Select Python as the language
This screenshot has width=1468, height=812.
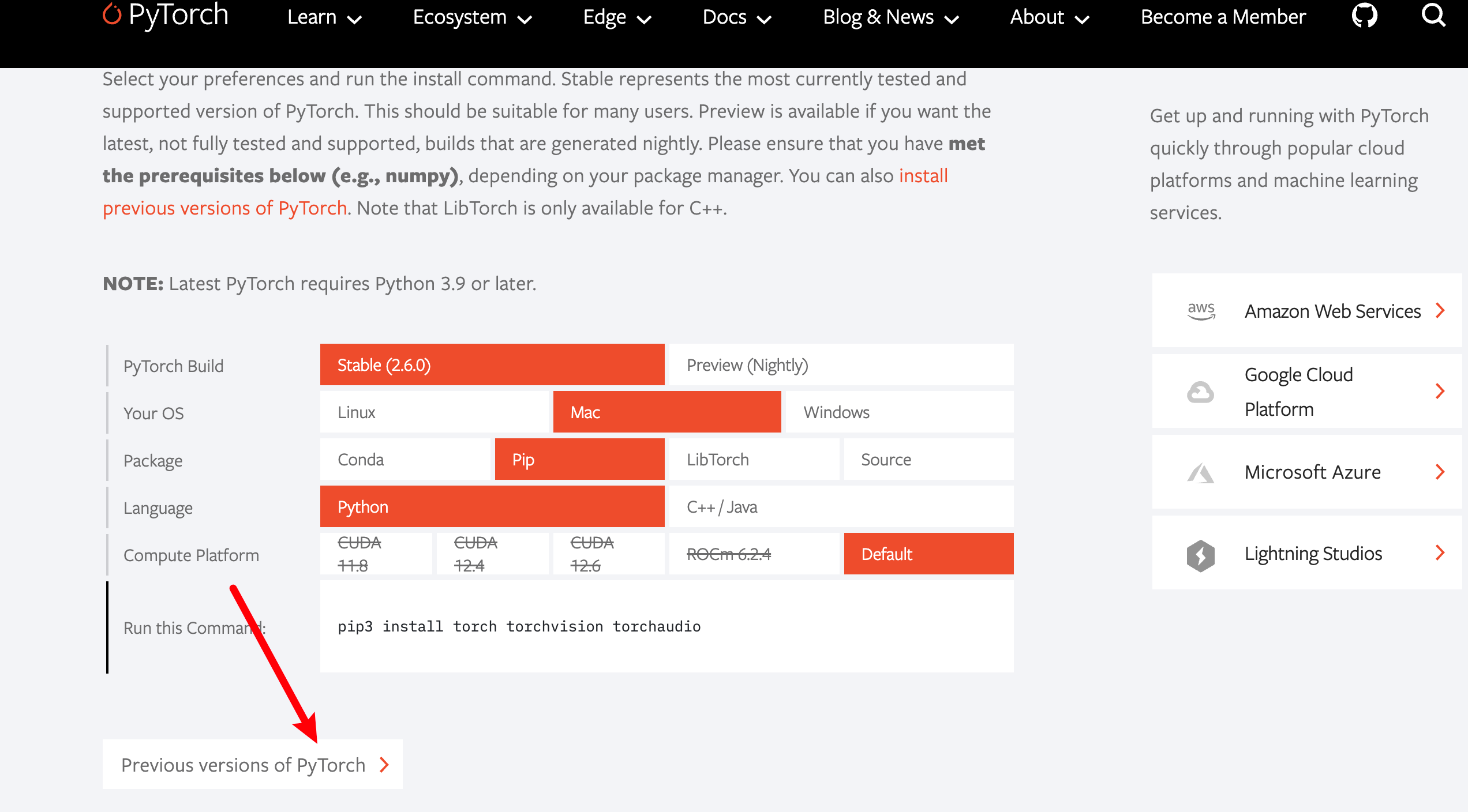(492, 506)
